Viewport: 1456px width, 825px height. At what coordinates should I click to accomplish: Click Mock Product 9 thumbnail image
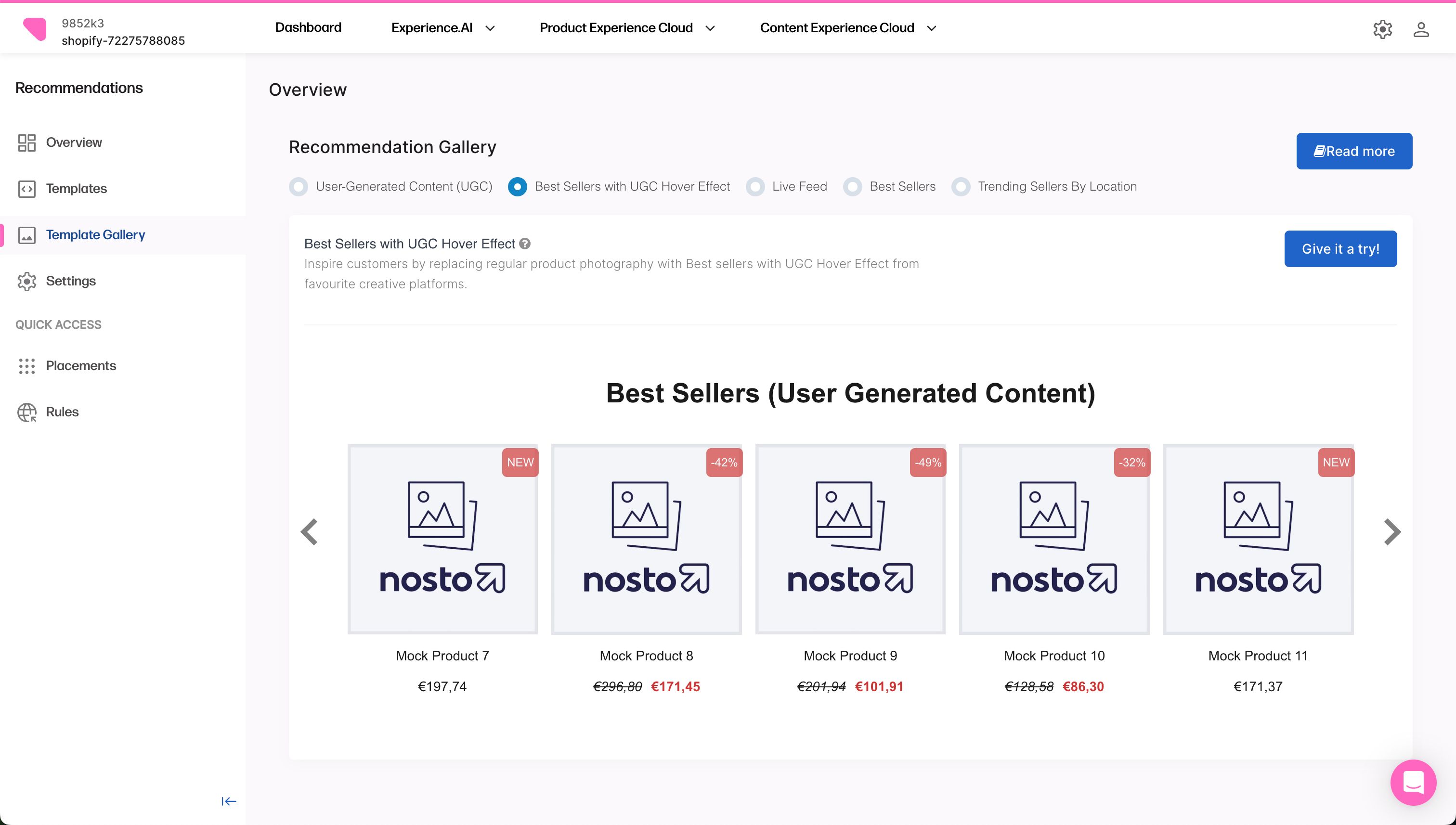[x=849, y=538]
